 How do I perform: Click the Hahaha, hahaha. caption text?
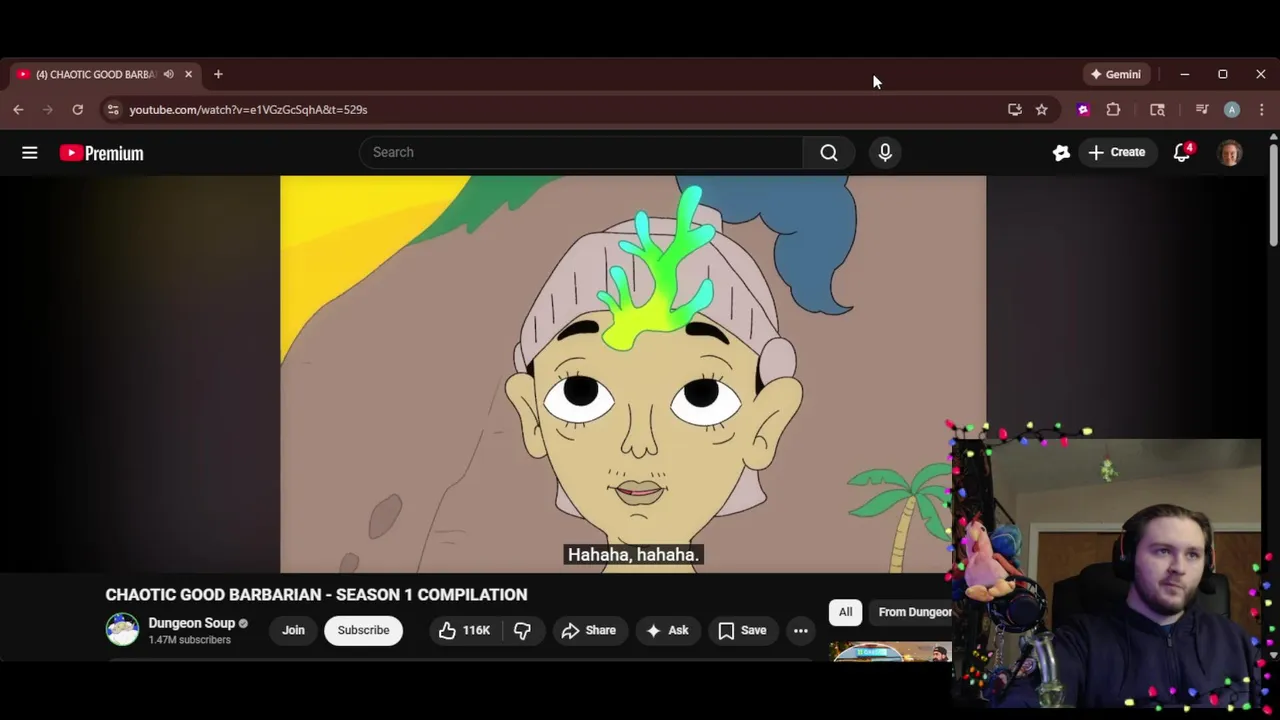(x=633, y=555)
